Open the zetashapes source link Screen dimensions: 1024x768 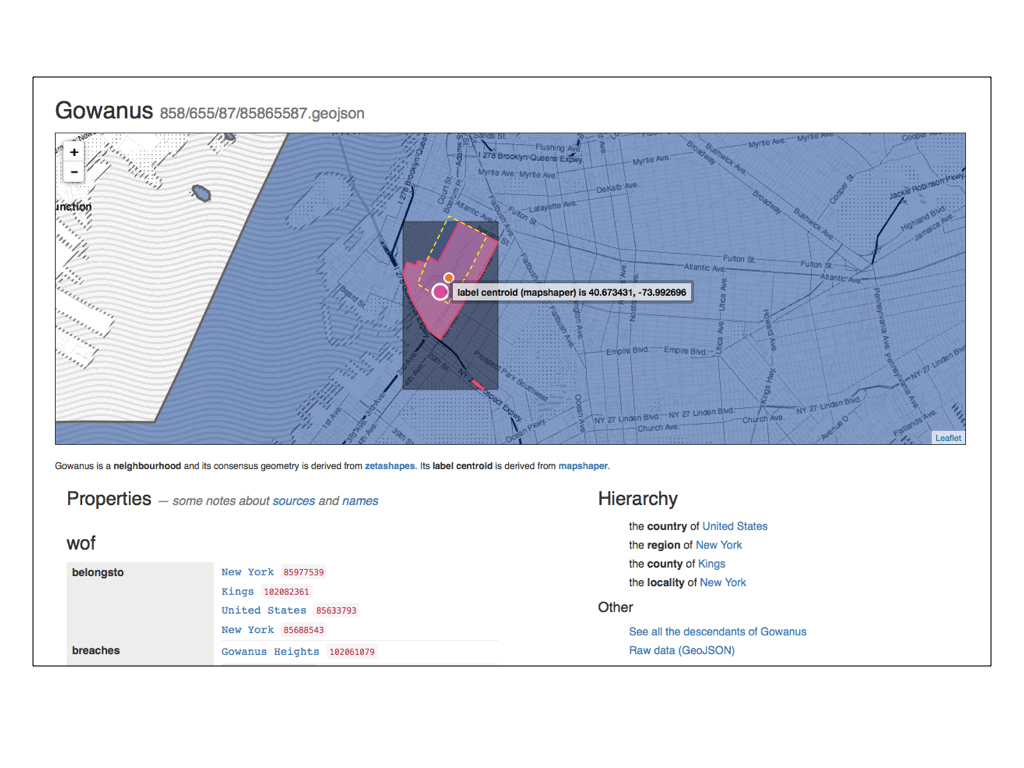point(390,466)
